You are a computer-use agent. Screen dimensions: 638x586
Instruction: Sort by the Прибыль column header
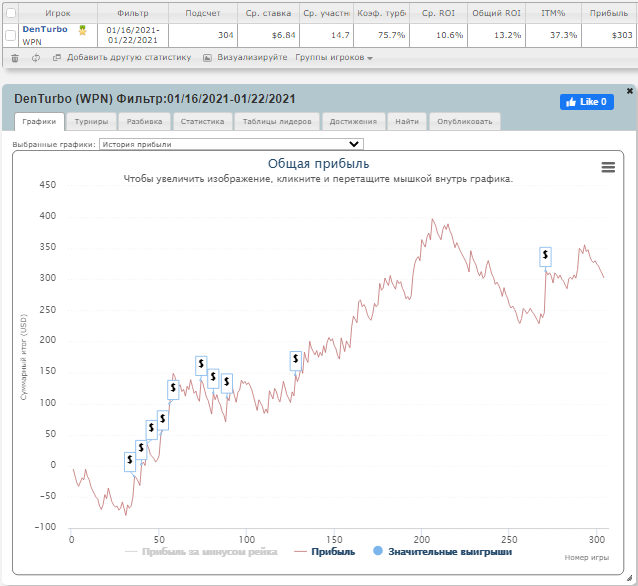609,13
